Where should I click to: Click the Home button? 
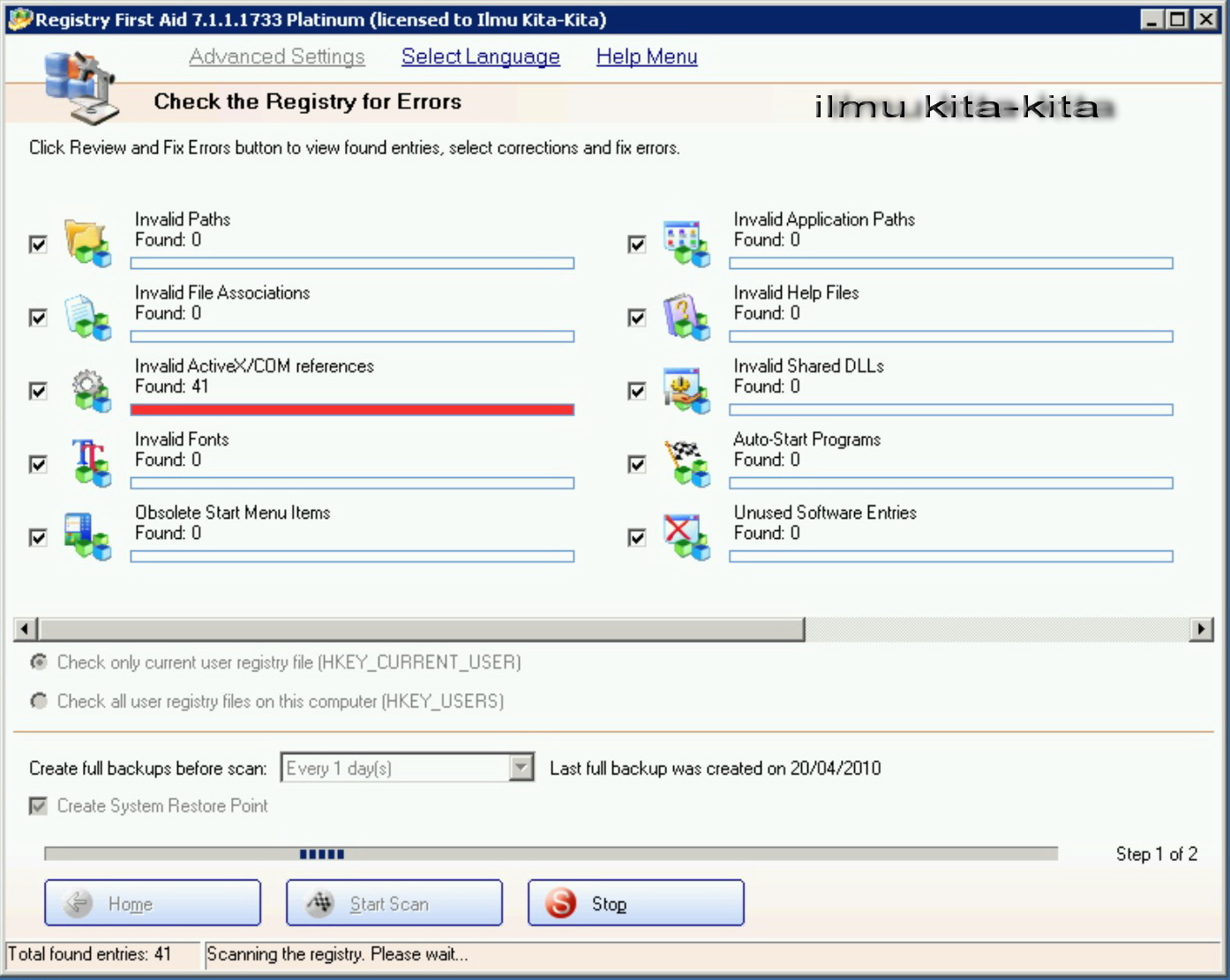(153, 903)
